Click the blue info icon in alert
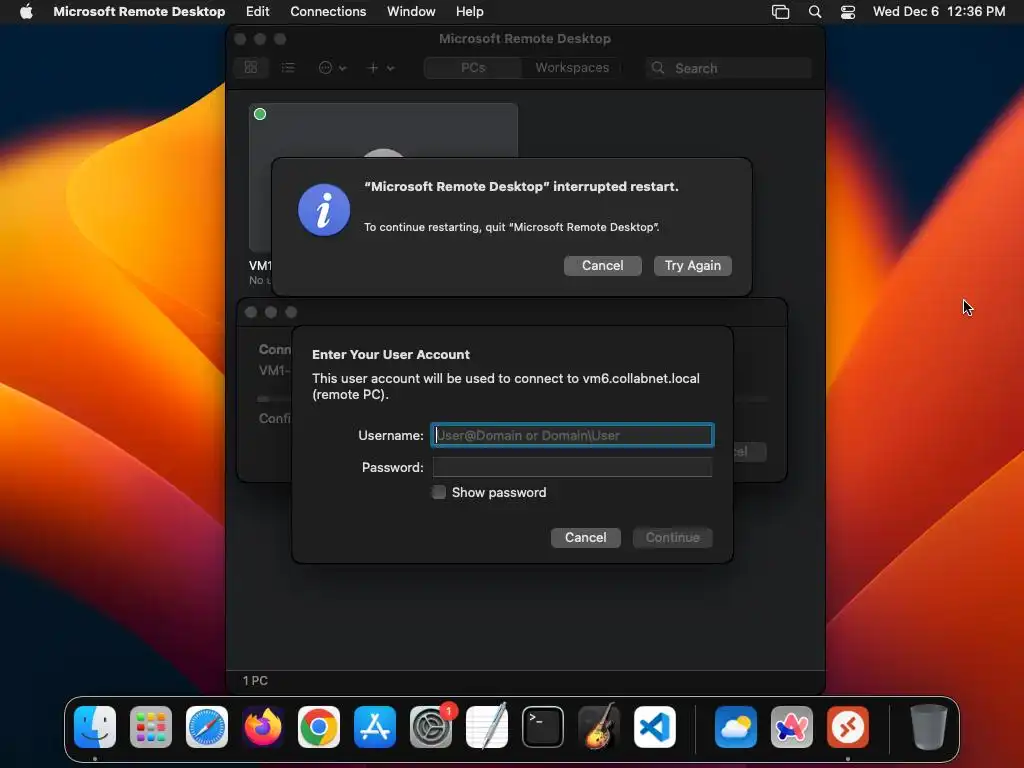The width and height of the screenshot is (1024, 768). coord(324,210)
